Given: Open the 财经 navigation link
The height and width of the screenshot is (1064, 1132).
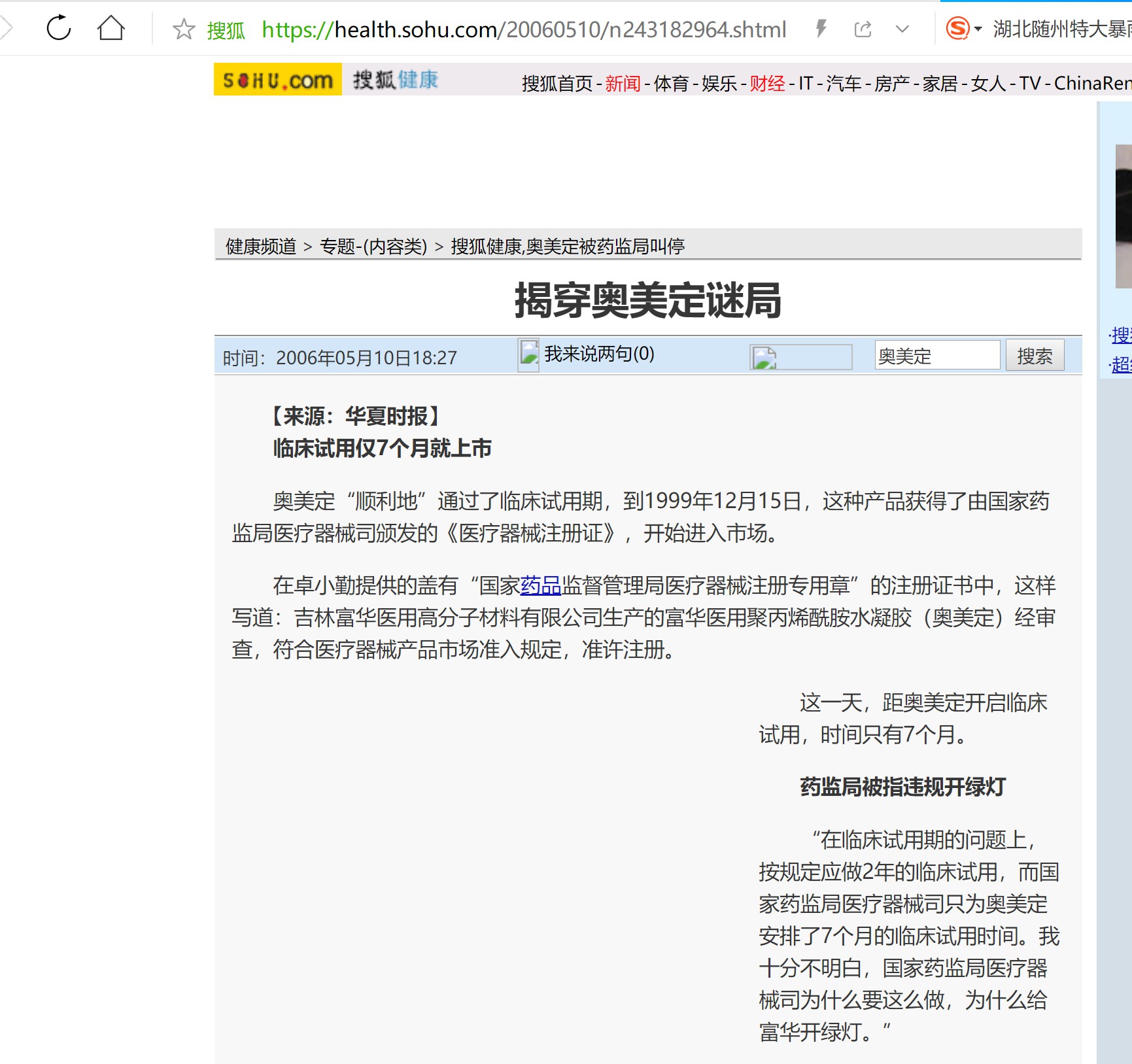Looking at the screenshot, I should pos(767,83).
